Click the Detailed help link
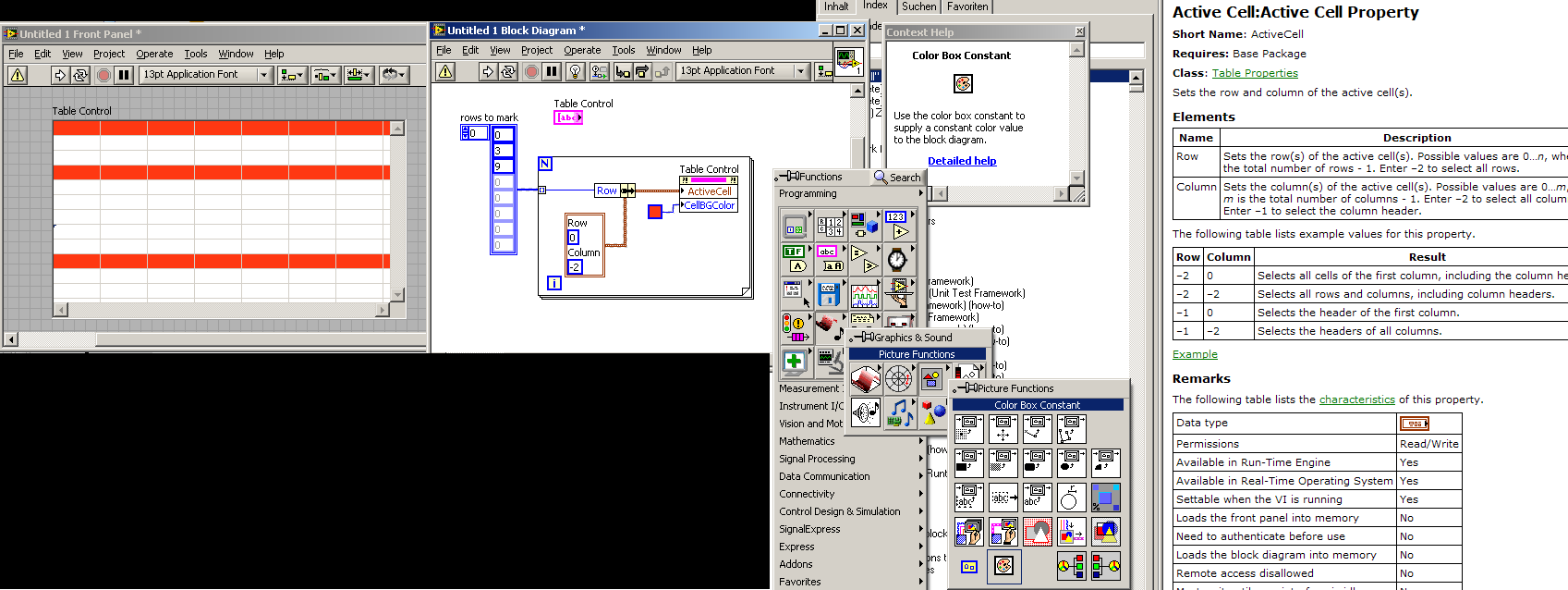This screenshot has height=590, width=1568. point(961,161)
